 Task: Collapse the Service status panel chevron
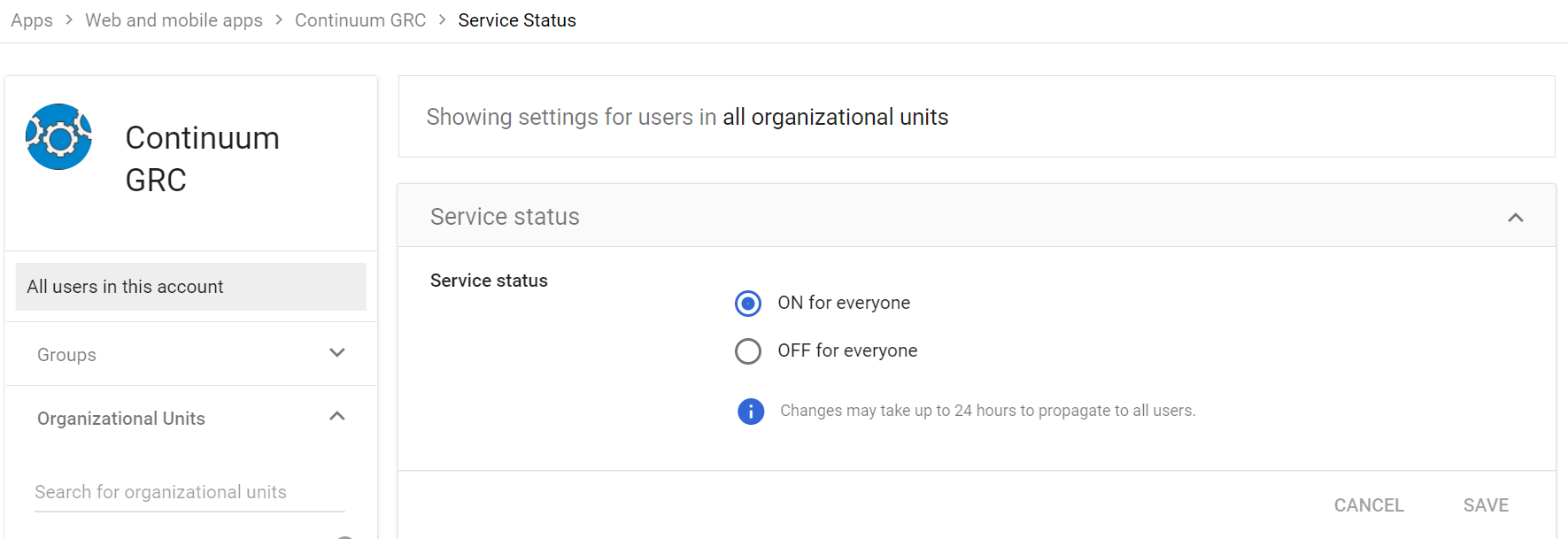click(1516, 217)
